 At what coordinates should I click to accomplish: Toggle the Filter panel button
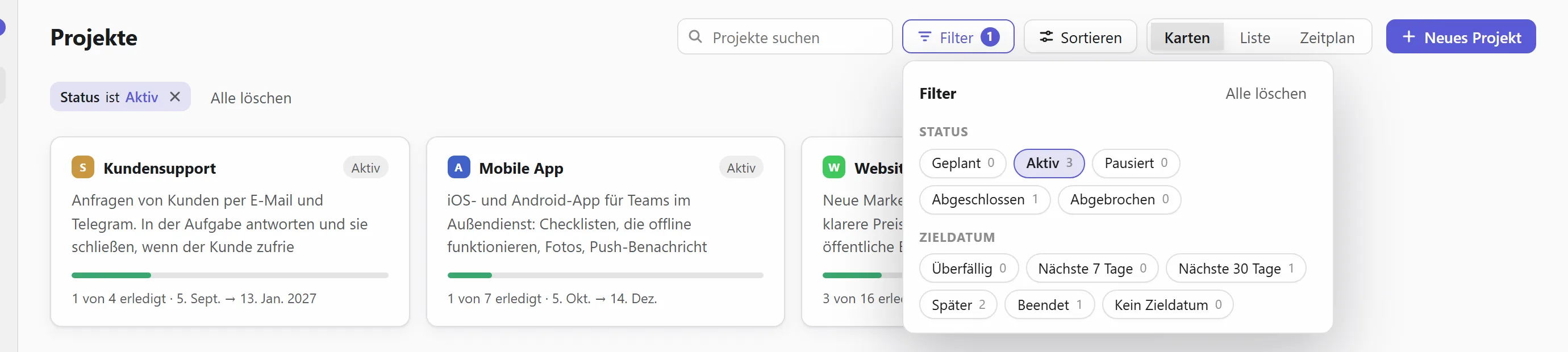point(958,37)
